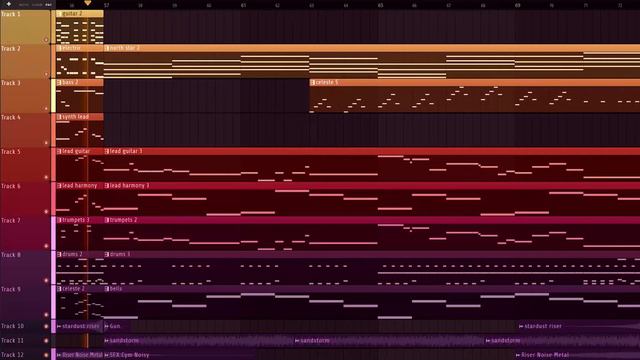
Task: Toggle the circular dot button on Track 3
Action: click(46, 109)
